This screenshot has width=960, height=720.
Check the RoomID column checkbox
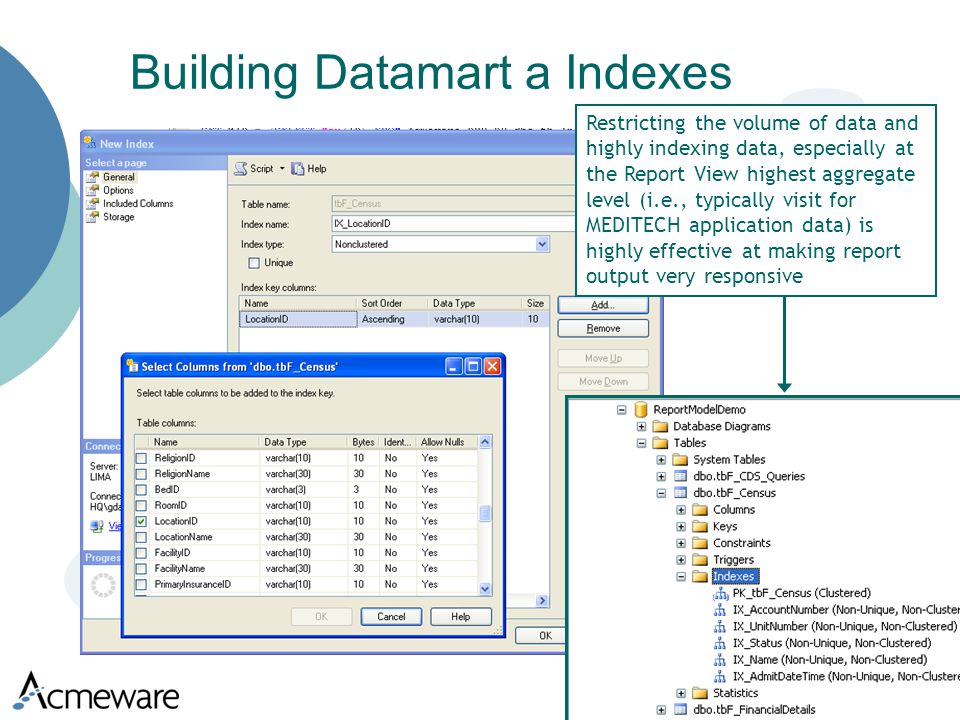(x=141, y=506)
